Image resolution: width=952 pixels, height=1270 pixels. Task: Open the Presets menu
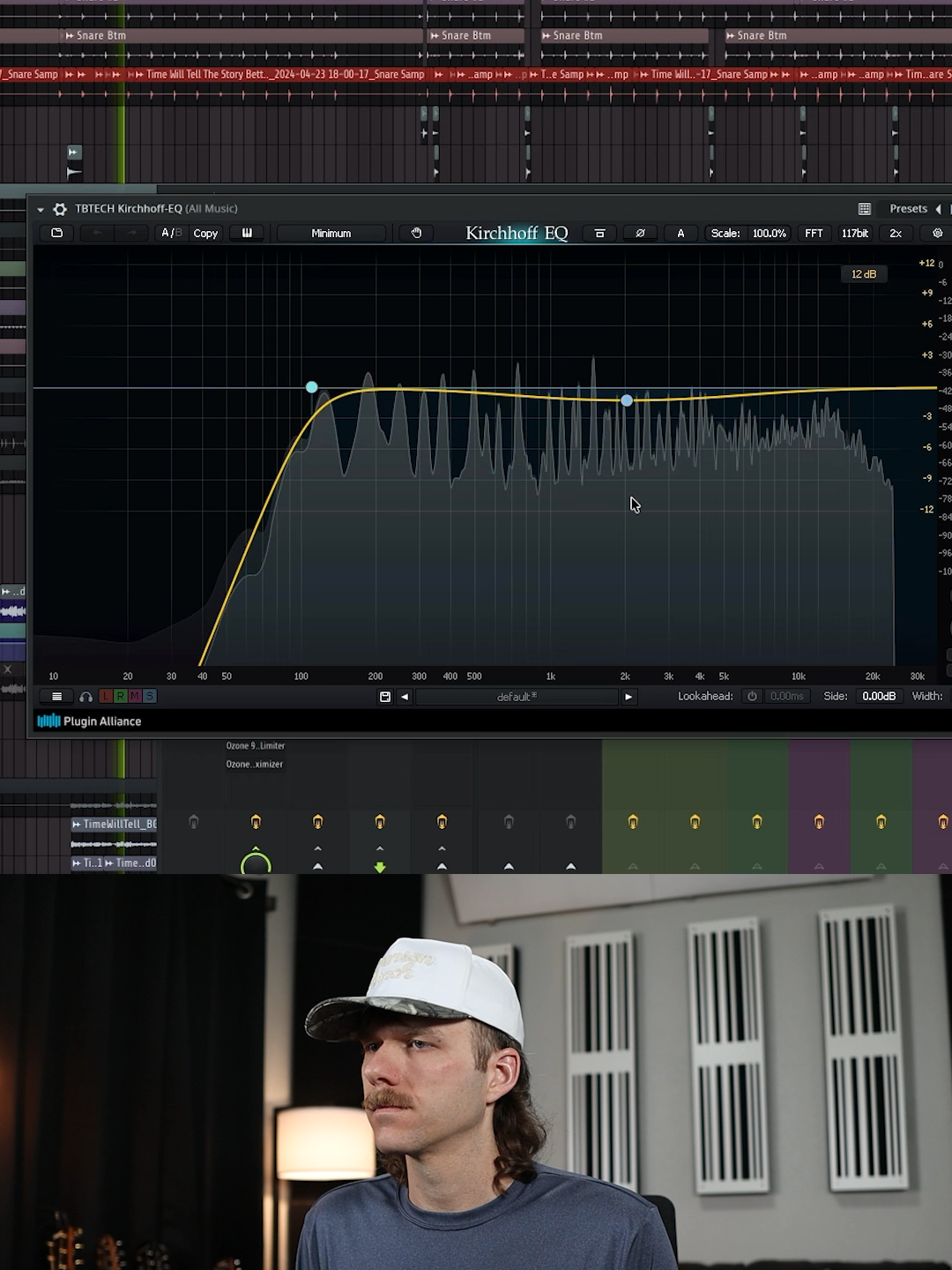coord(908,209)
